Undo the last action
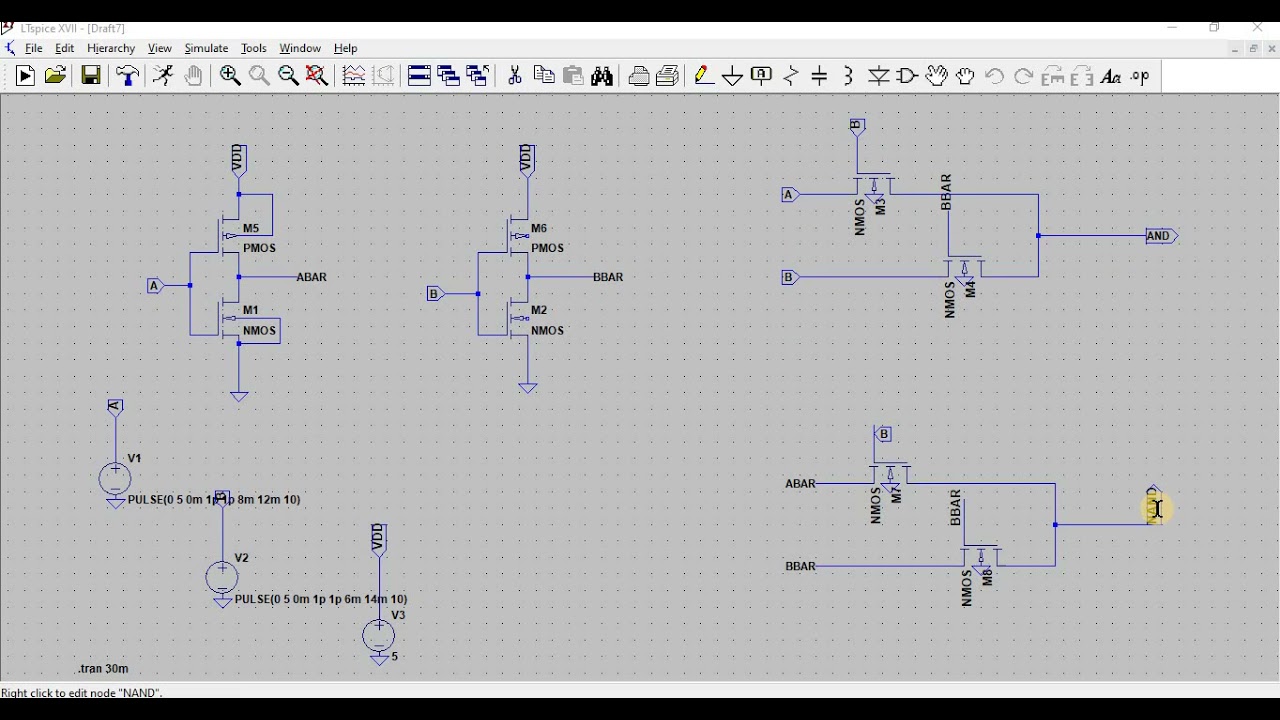Viewport: 1280px width, 720px height. coord(995,76)
